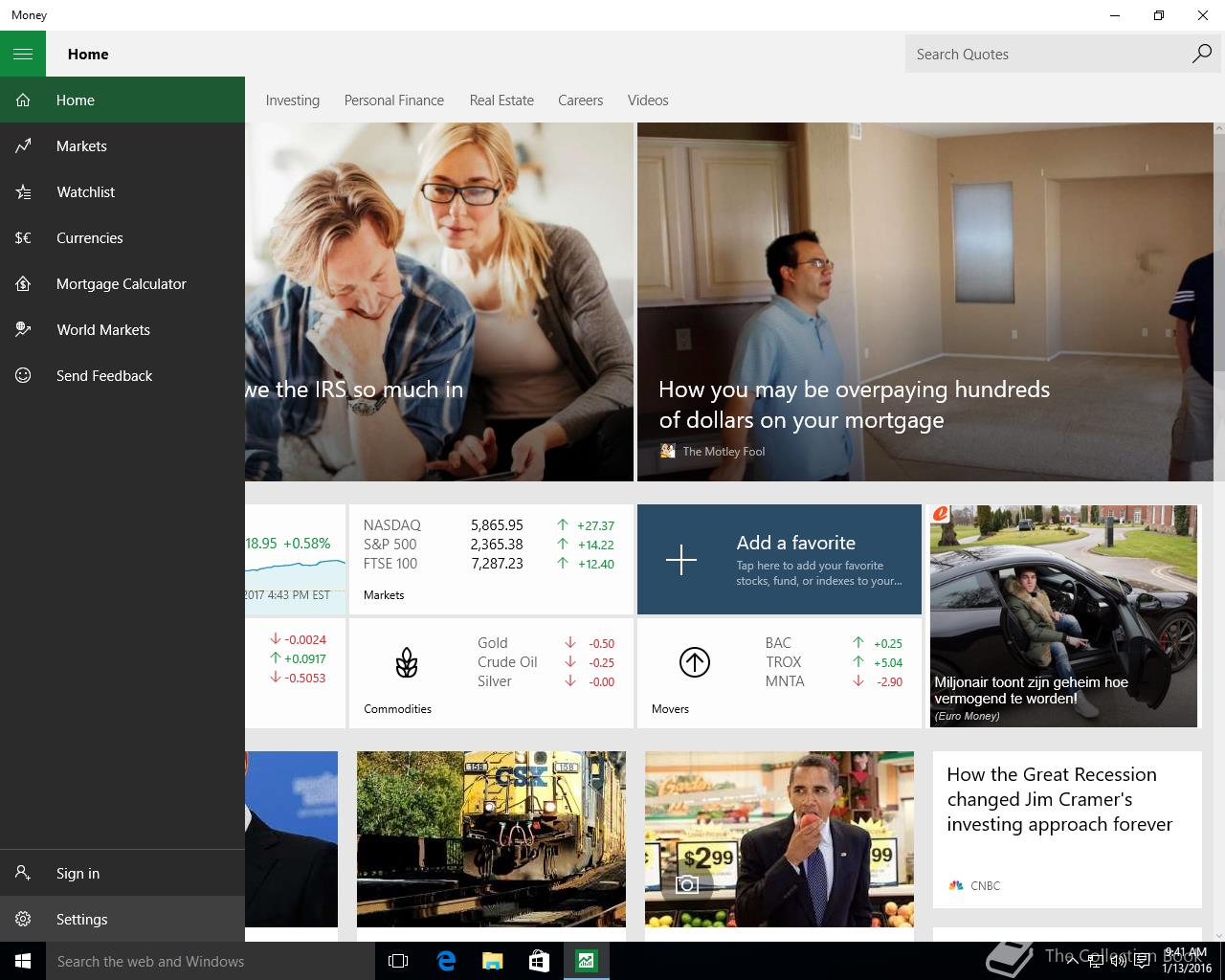
Task: Click the World Markets globe icon
Action: (23, 329)
